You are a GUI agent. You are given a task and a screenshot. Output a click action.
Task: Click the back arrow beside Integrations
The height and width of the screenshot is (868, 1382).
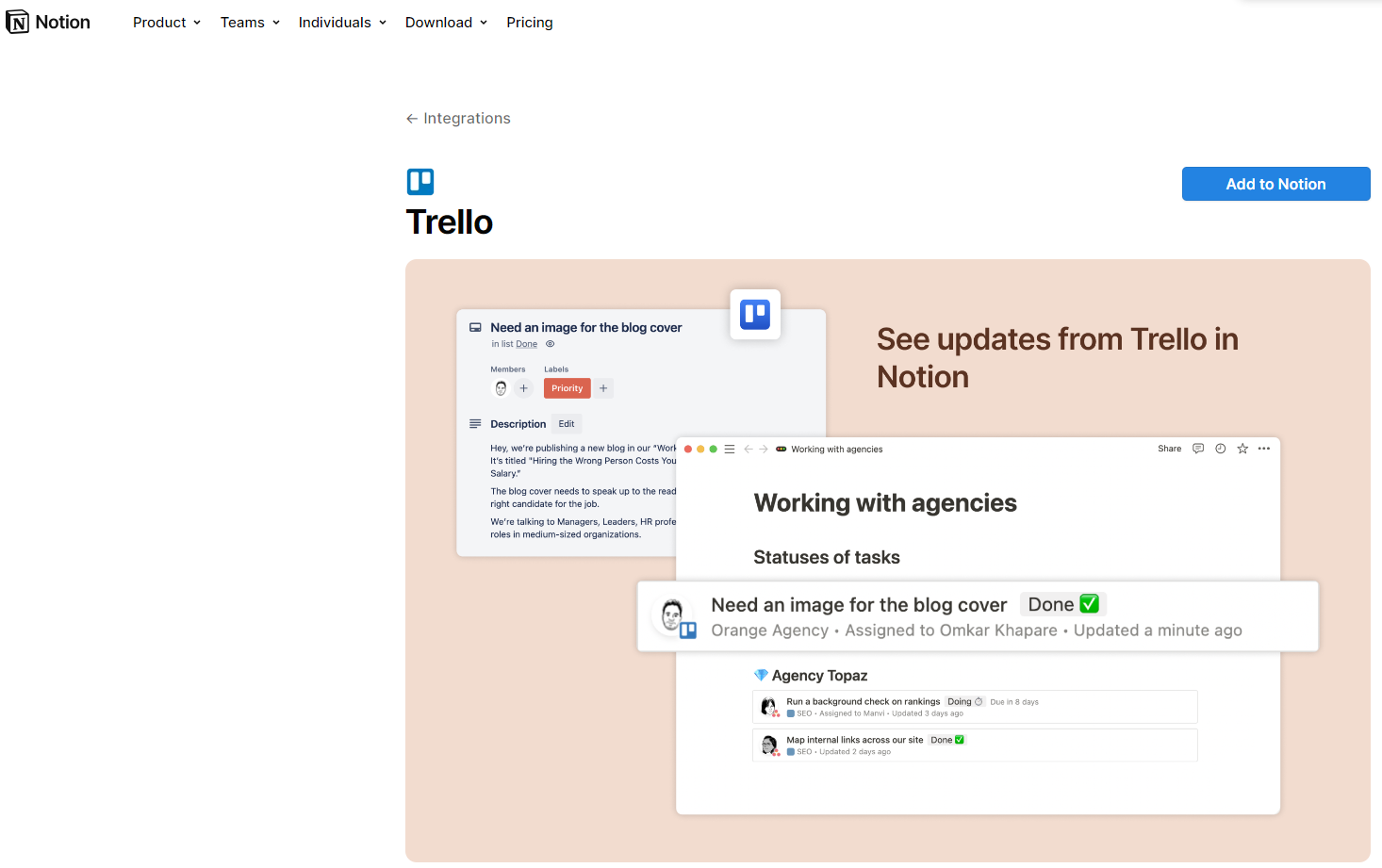[x=412, y=119]
